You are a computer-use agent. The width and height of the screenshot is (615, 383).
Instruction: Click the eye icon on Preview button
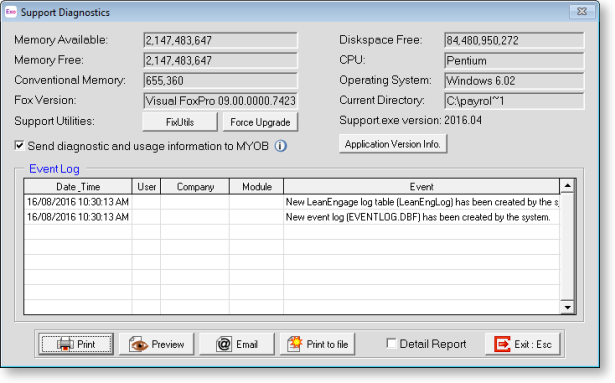tap(138, 344)
